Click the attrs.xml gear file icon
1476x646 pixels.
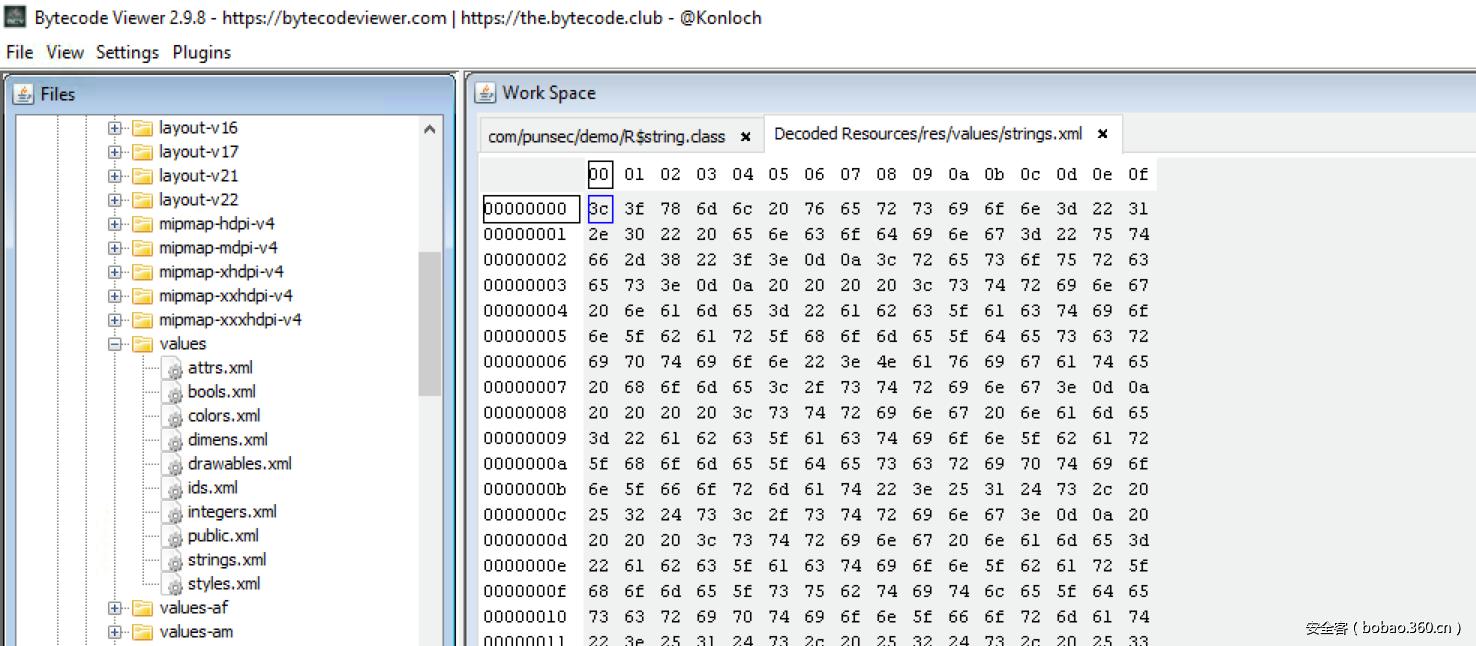pyautogui.click(x=175, y=368)
